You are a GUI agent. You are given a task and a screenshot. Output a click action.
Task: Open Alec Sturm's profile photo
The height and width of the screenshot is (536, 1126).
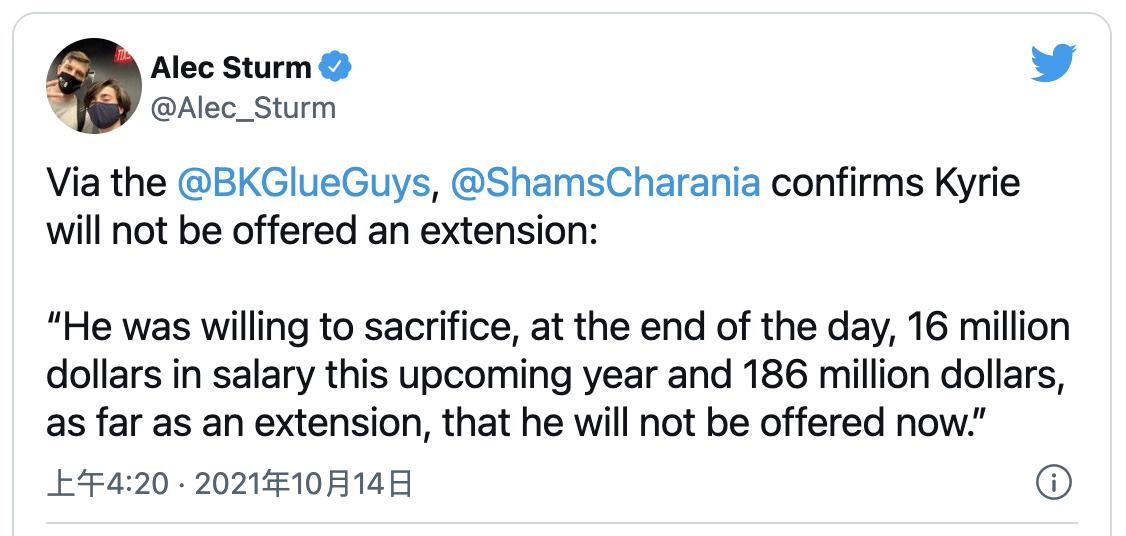tap(94, 86)
